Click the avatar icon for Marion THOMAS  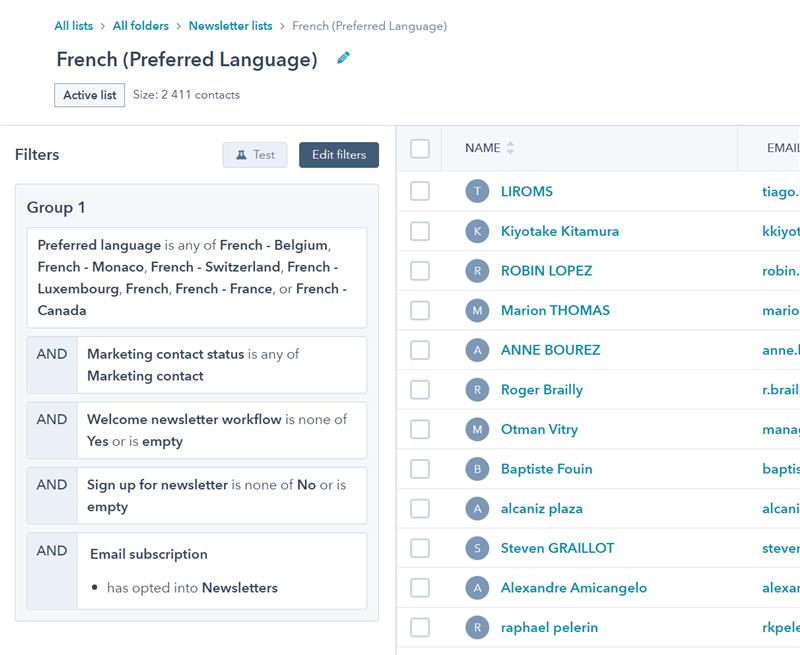tap(477, 310)
